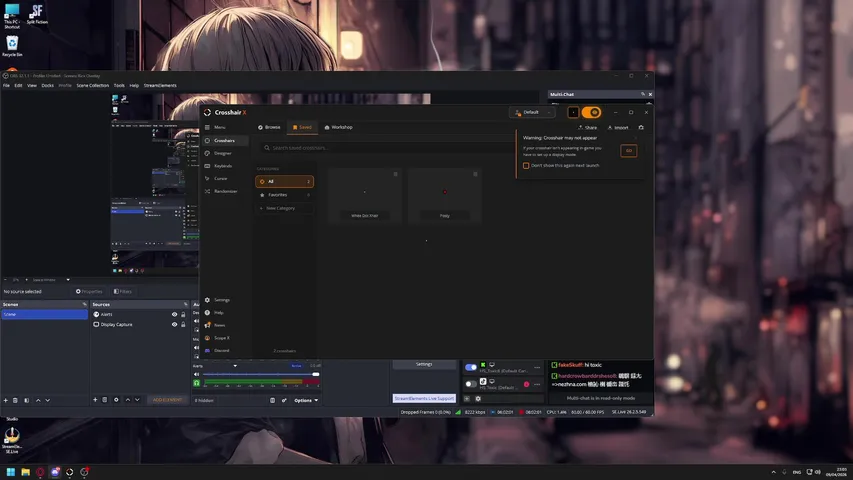Toggle Alerts audio monitoring headphone icon
The height and width of the screenshot is (480, 853).
[196, 383]
